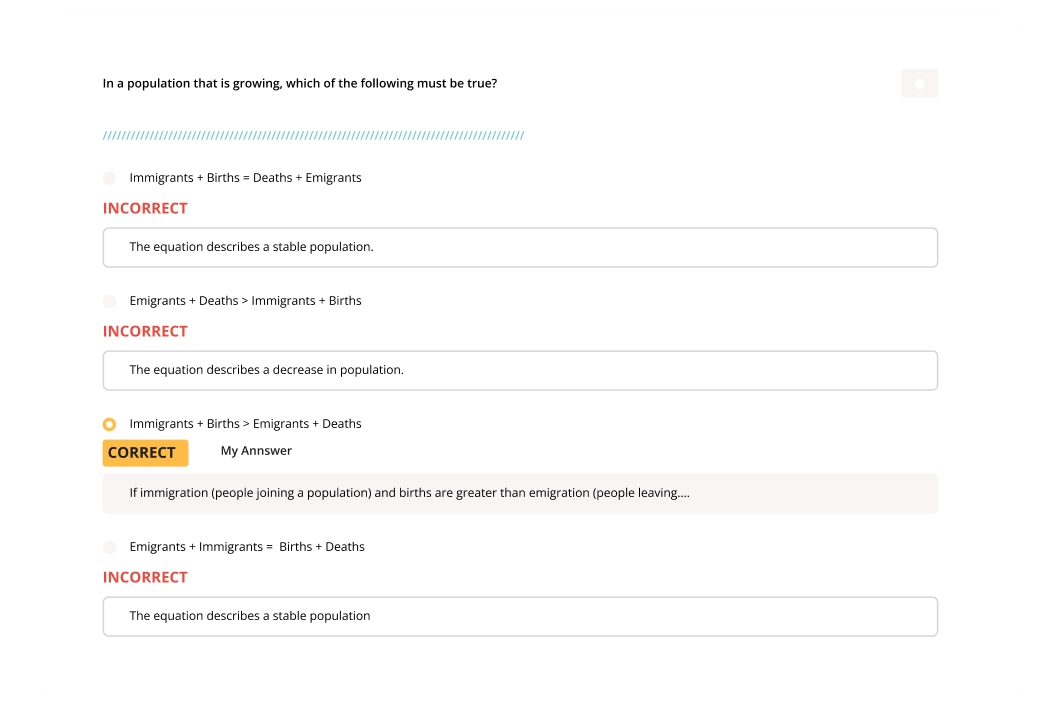Select answer text Emigrants + Deaths > Immigrants + Births

pos(245,300)
